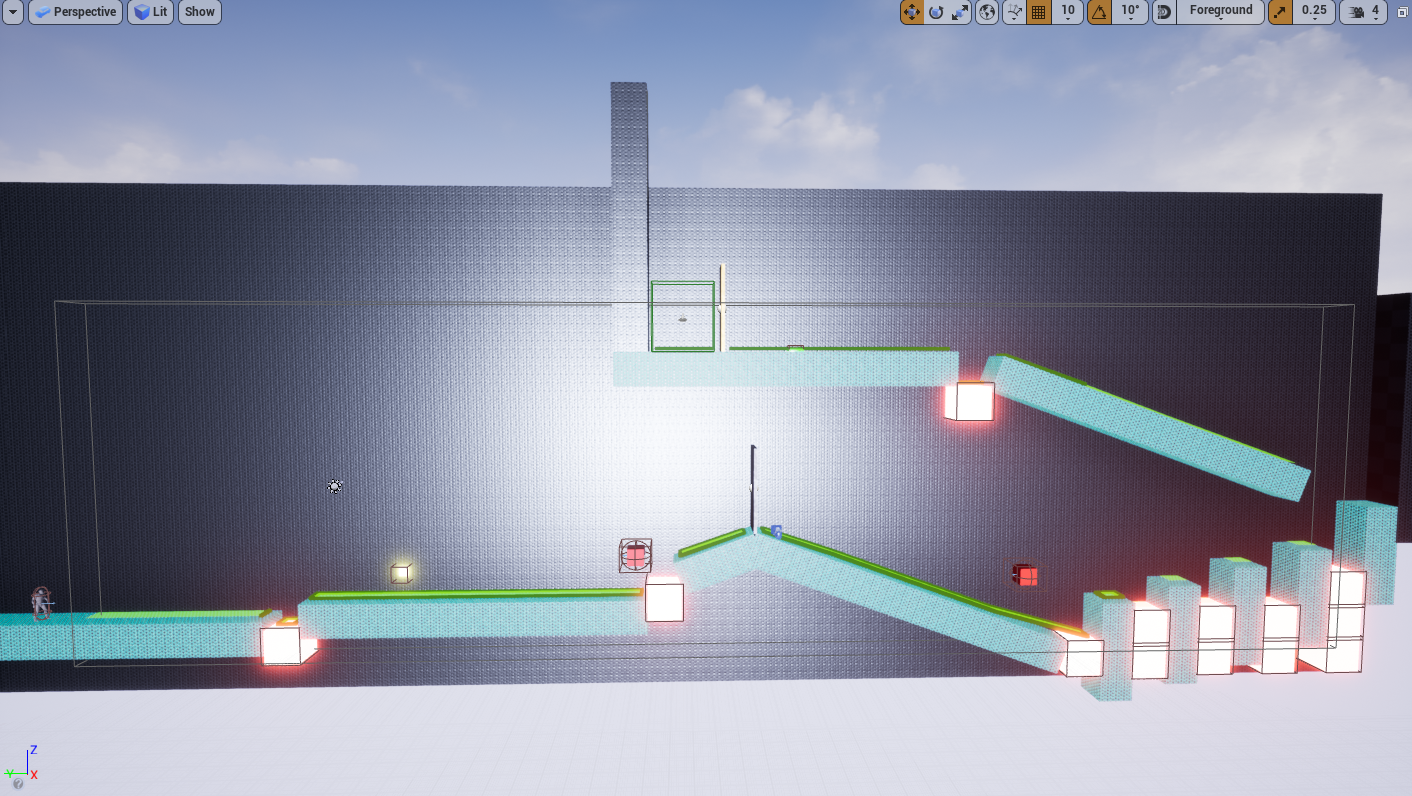Toggle rotation angle snapping
The image size is (1412, 796).
pyautogui.click(x=1099, y=12)
